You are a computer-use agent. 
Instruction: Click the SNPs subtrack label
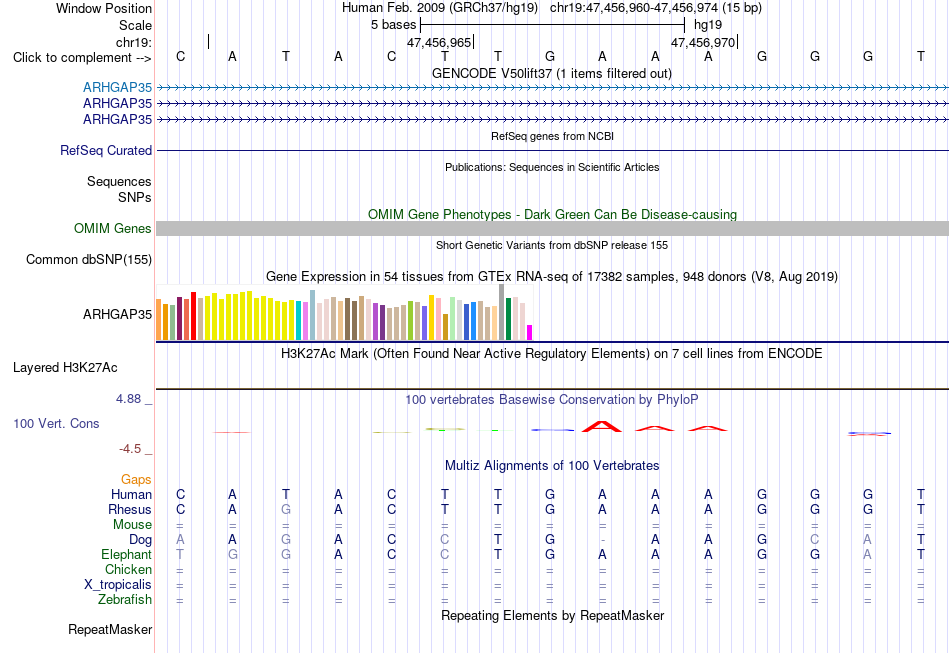coord(135,197)
